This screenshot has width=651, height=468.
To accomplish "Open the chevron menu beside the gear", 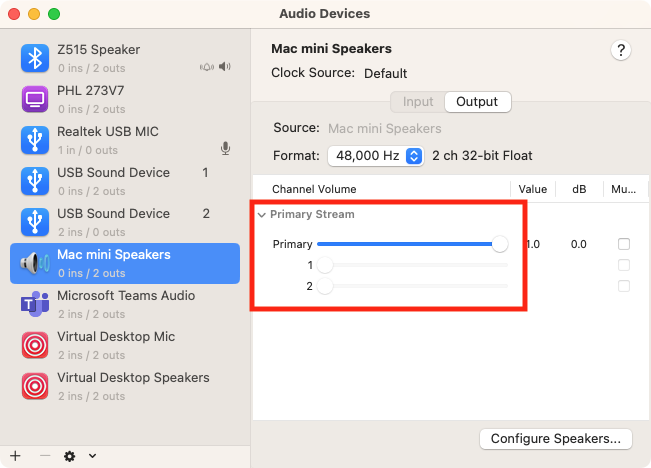I will pos(92,456).
